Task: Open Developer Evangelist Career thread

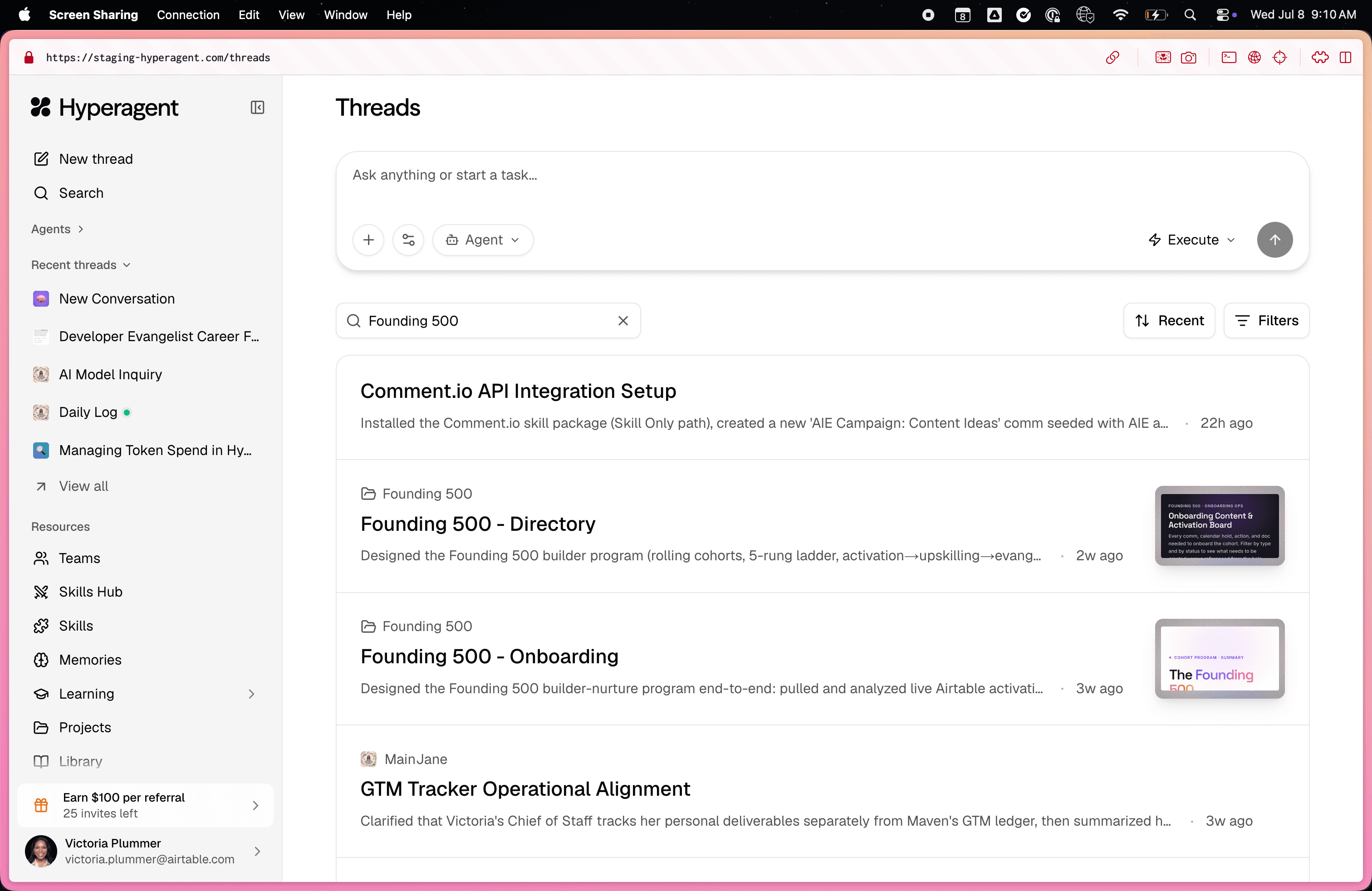Action: point(145,336)
